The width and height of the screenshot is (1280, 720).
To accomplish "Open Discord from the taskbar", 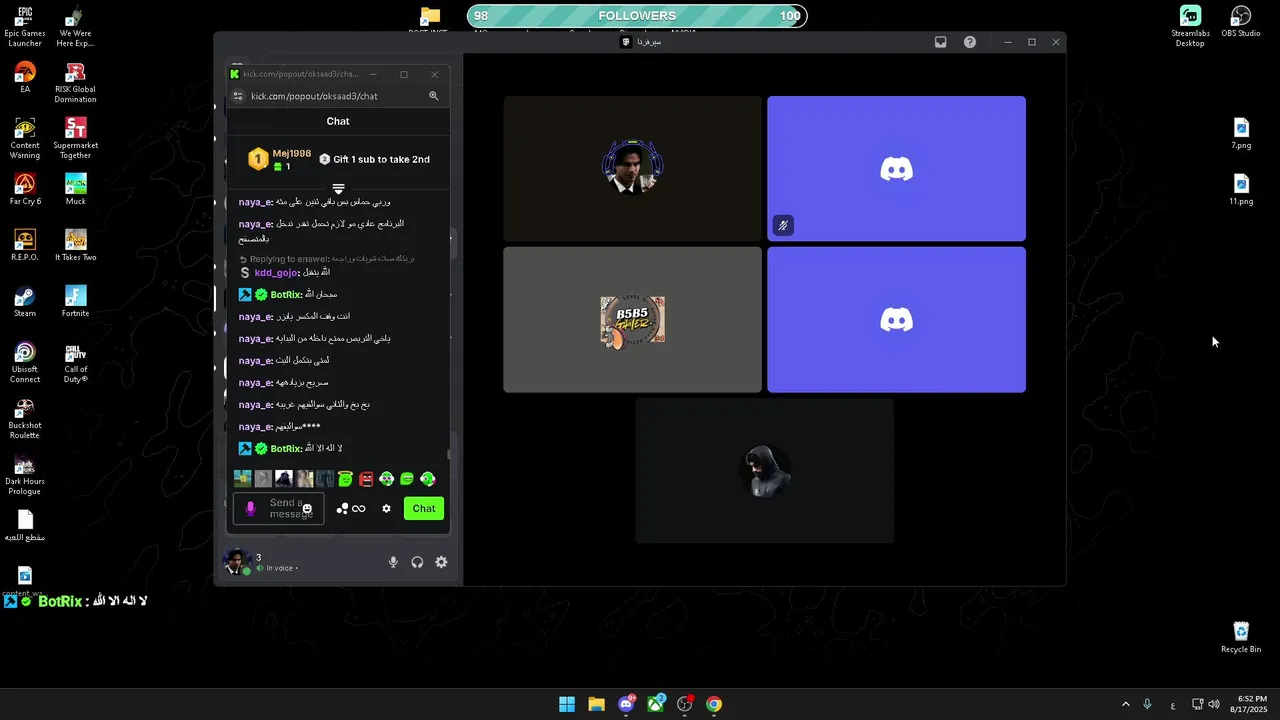I will 626,704.
